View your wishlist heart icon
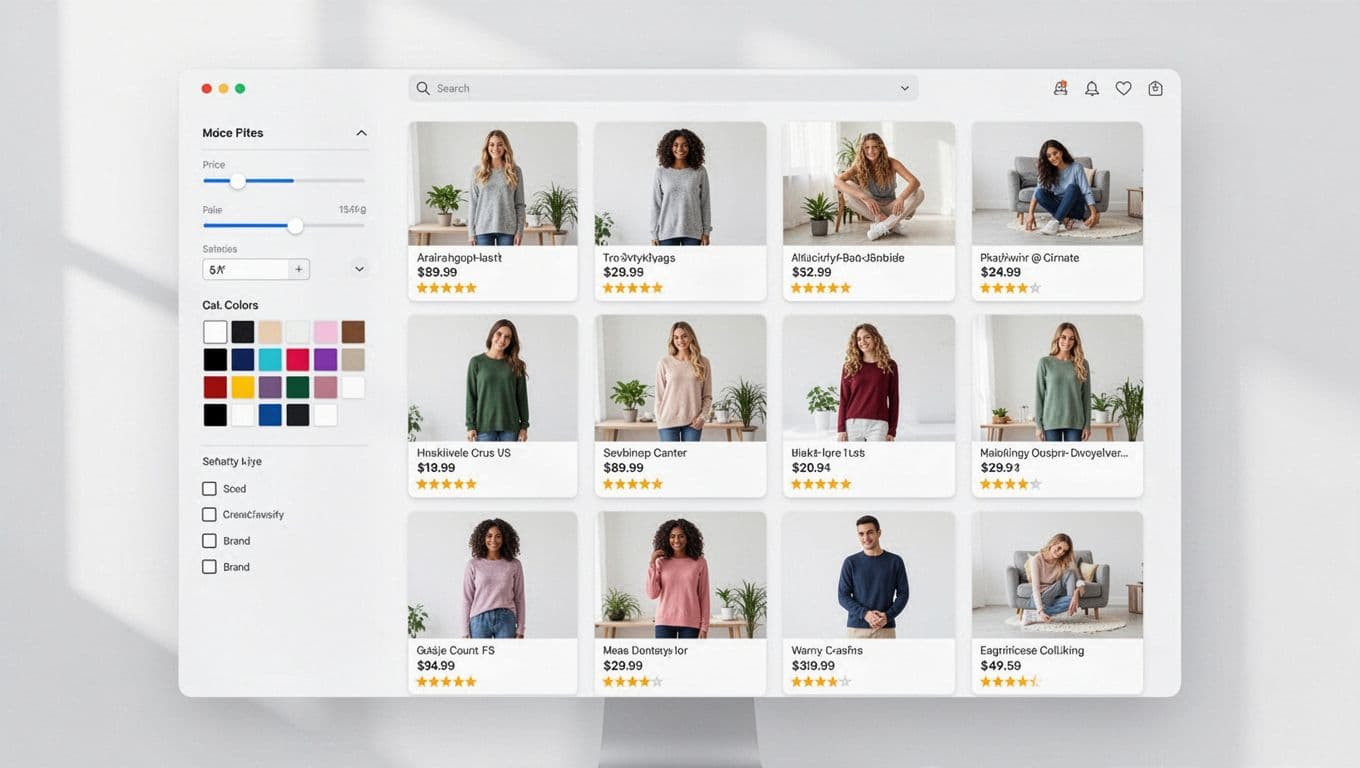 [x=1123, y=88]
